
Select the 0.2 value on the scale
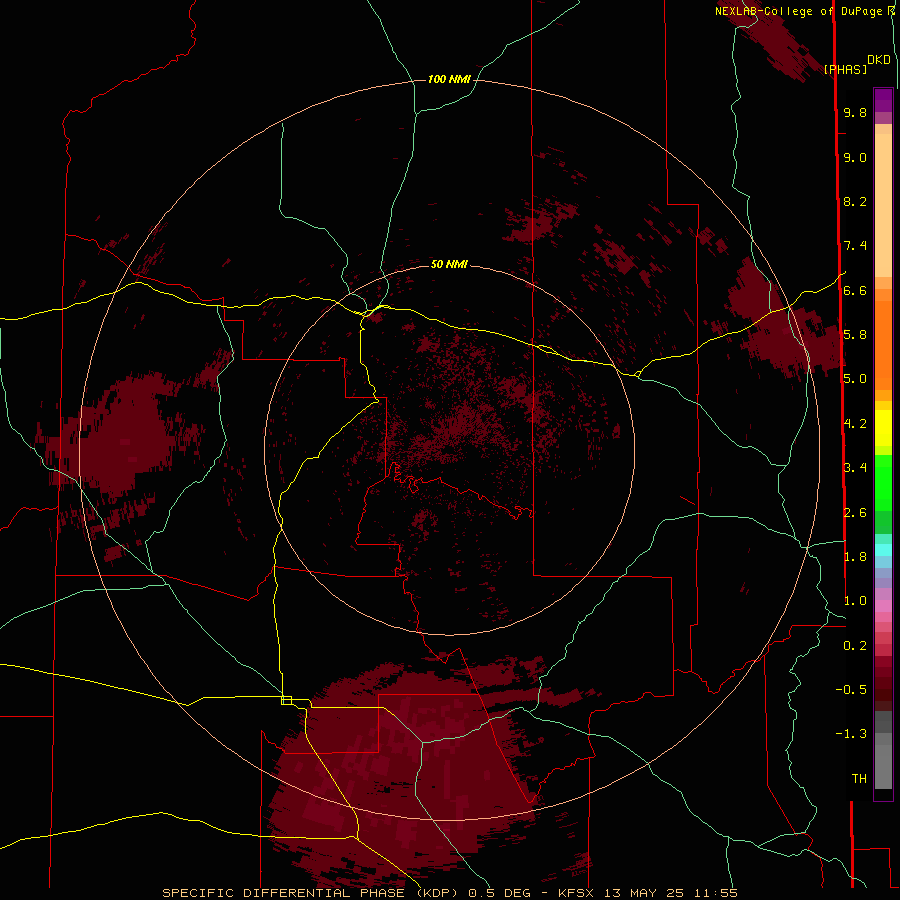point(855,646)
